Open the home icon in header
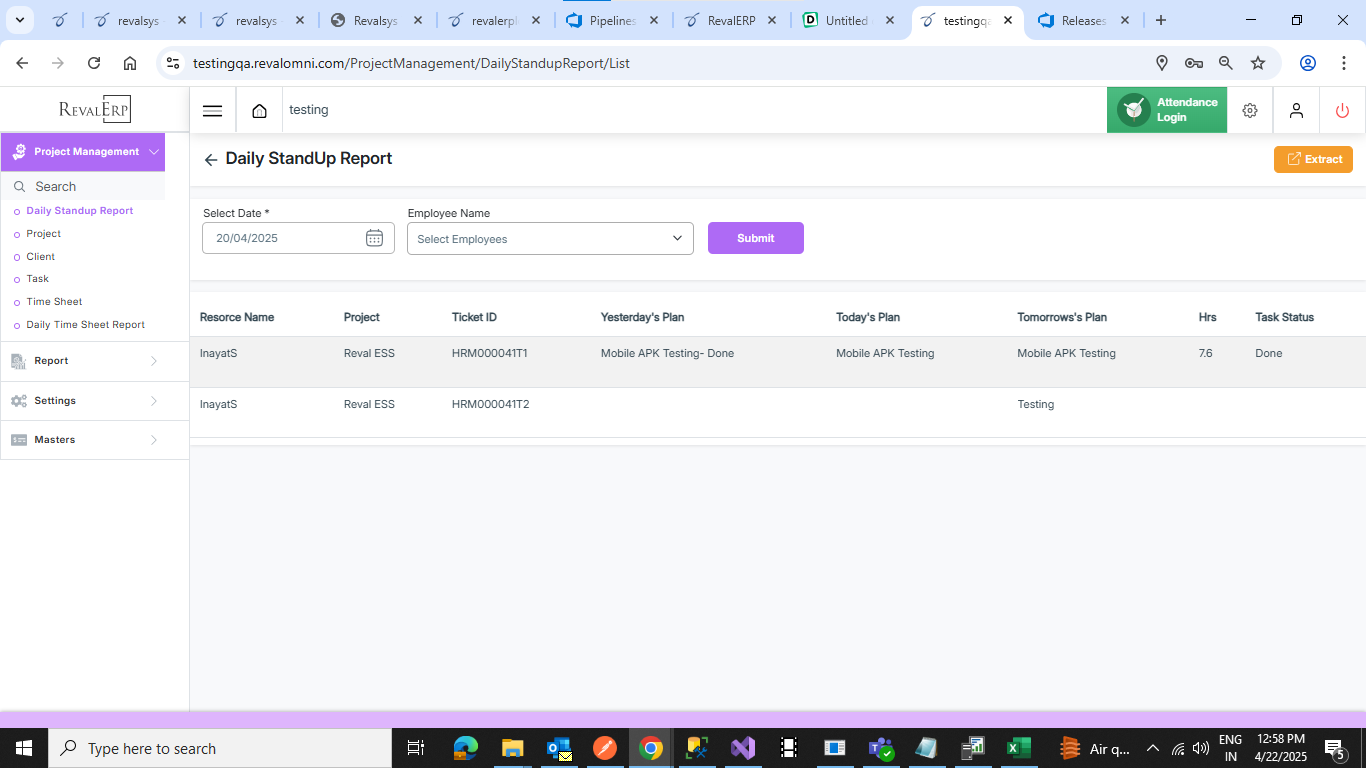1366x768 pixels. [x=259, y=111]
